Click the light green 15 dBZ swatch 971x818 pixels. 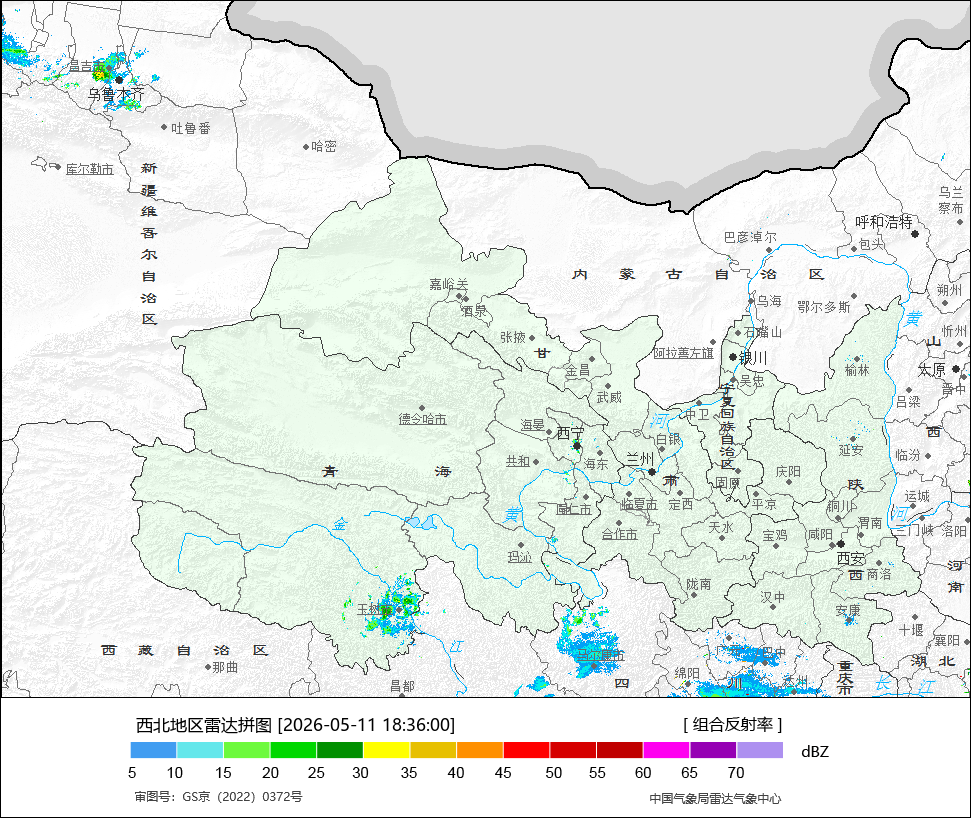pos(246,751)
